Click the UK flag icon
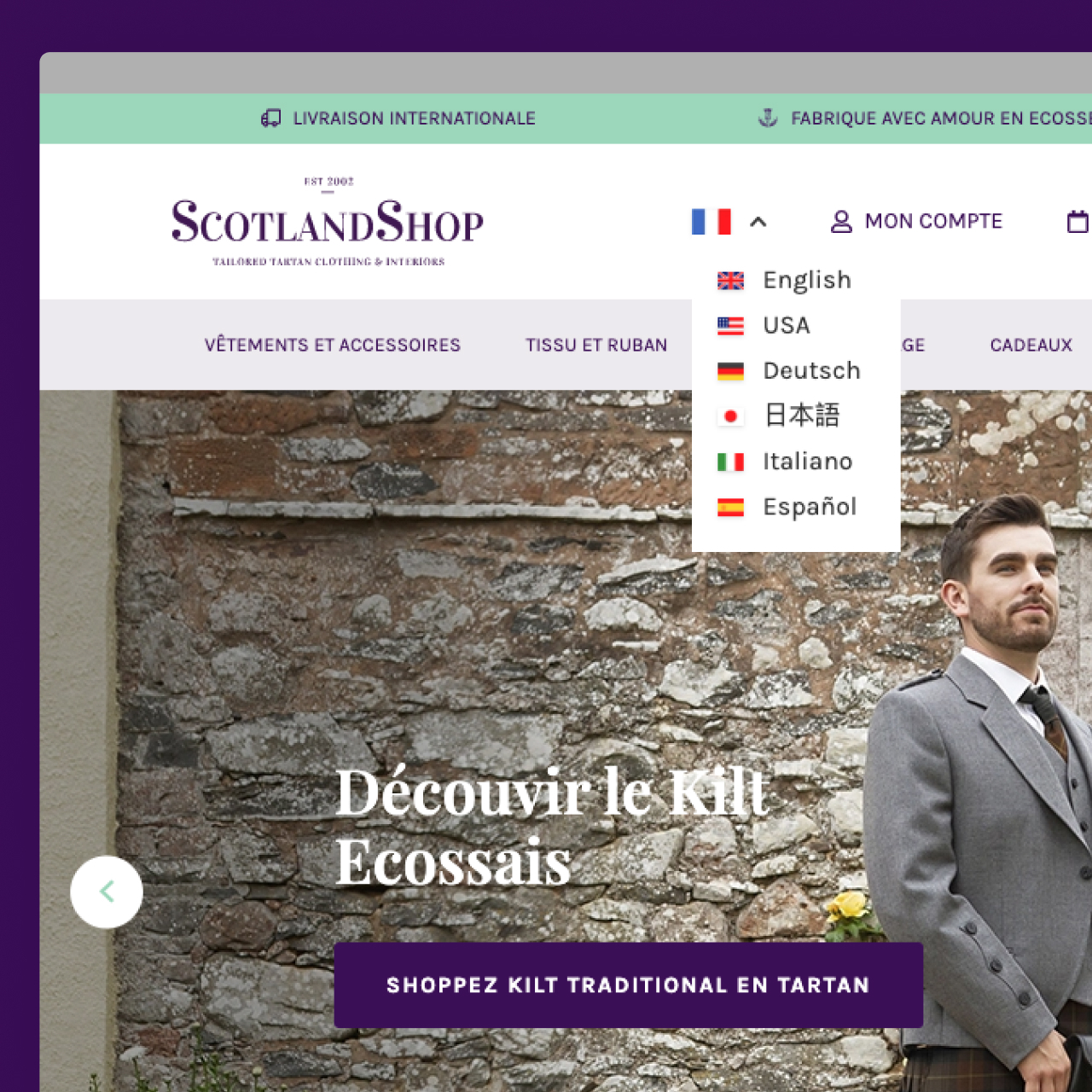 click(x=730, y=281)
